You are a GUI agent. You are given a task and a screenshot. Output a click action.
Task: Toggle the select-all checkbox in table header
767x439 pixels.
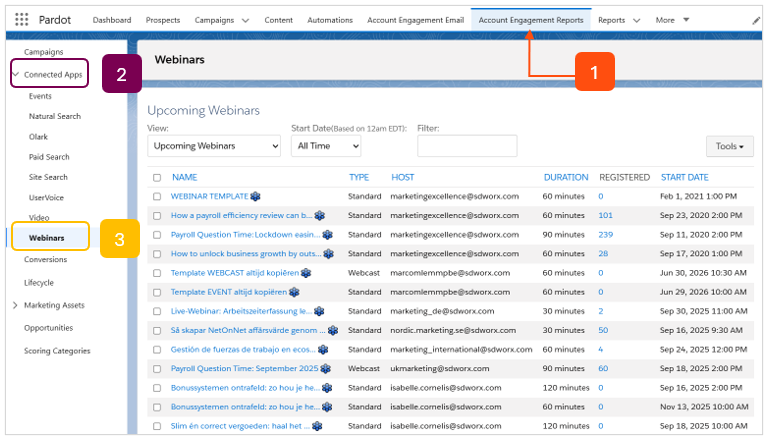(157, 178)
